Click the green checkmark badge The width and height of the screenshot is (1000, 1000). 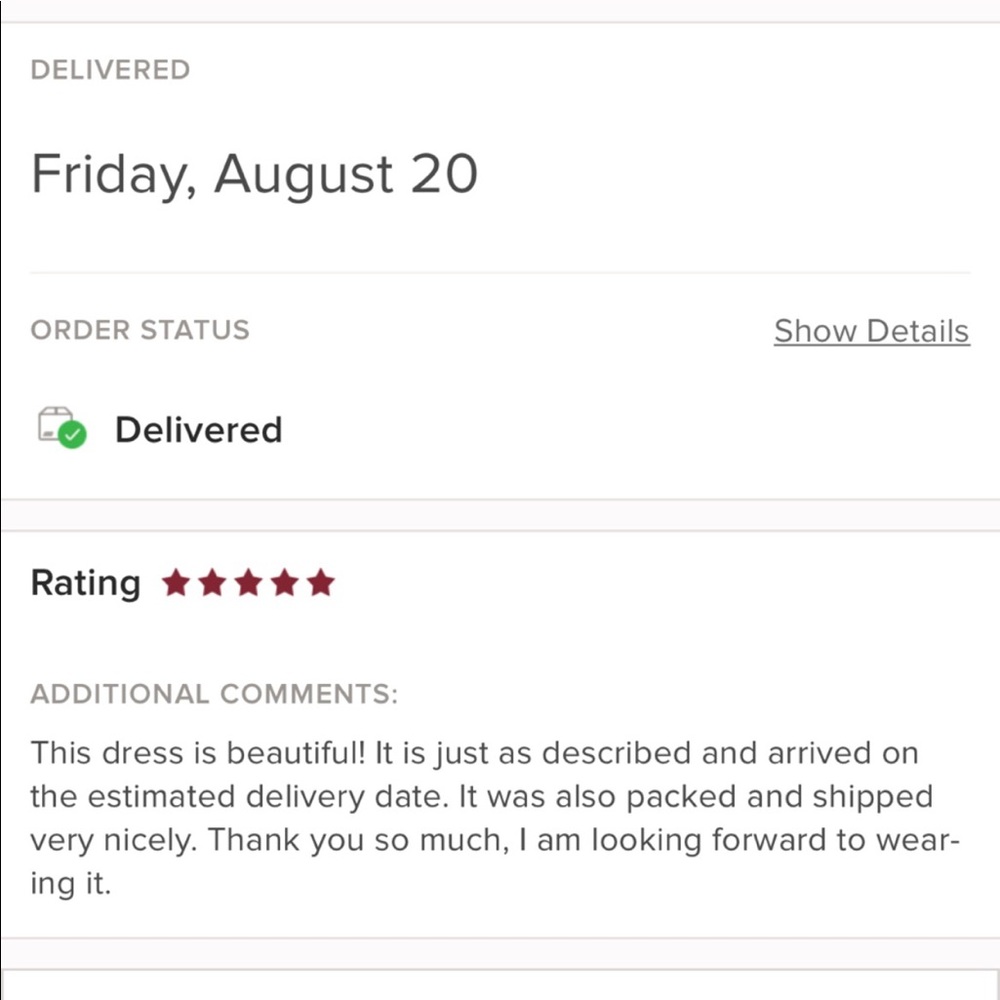[x=72, y=435]
